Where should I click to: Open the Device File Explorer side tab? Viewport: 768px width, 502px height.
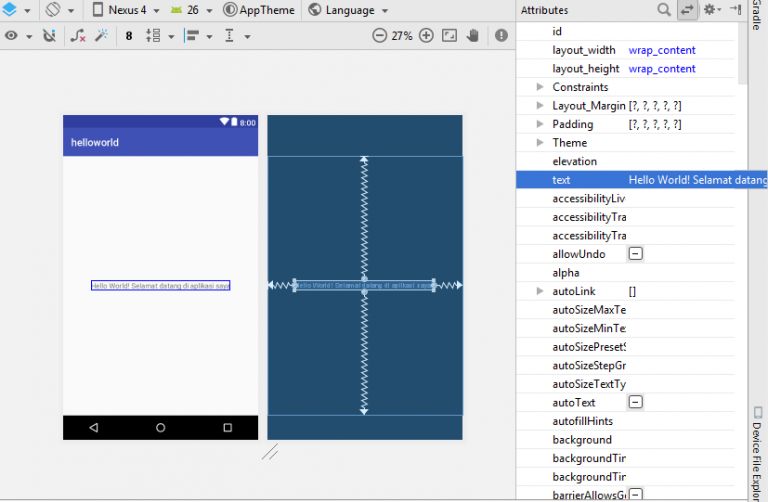pyautogui.click(x=757, y=450)
